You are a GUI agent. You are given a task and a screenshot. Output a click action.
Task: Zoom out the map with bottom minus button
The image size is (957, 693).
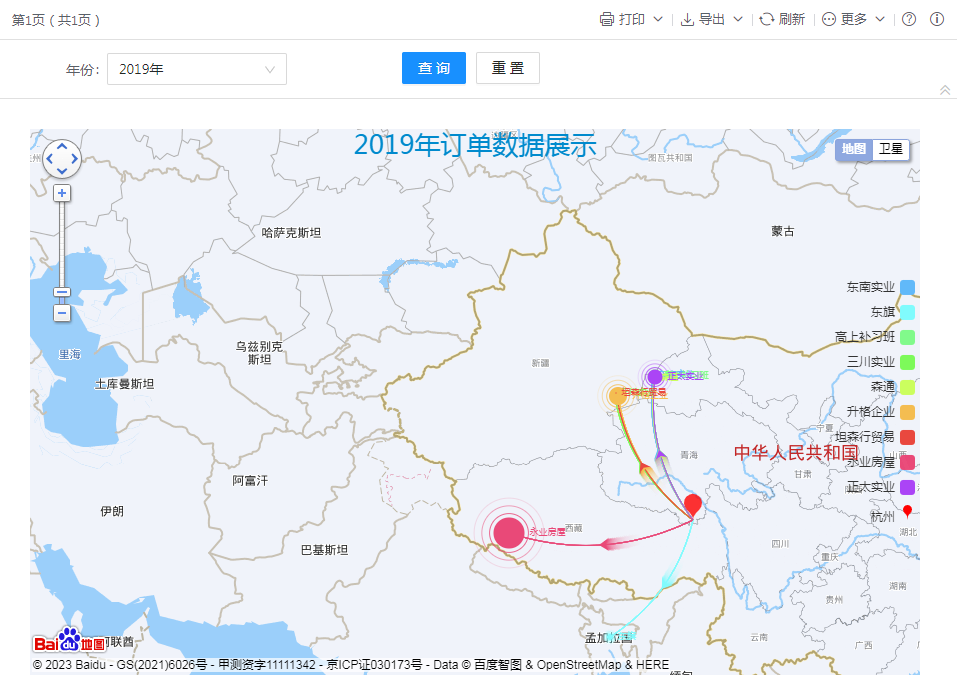(x=62, y=313)
